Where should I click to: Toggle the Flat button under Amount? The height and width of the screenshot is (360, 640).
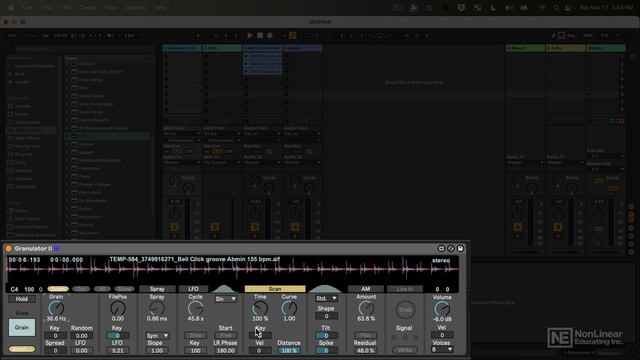[366, 336]
